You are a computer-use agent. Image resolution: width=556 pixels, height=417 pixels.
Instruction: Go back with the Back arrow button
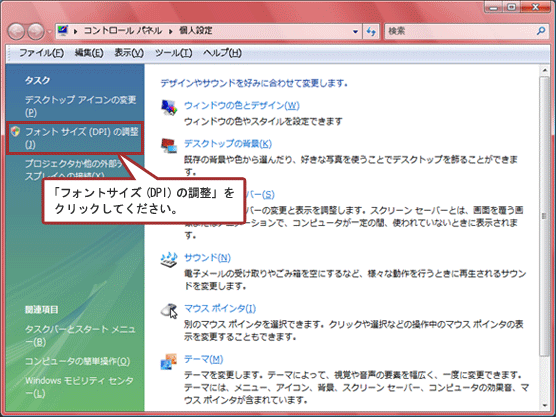[x=16, y=32]
